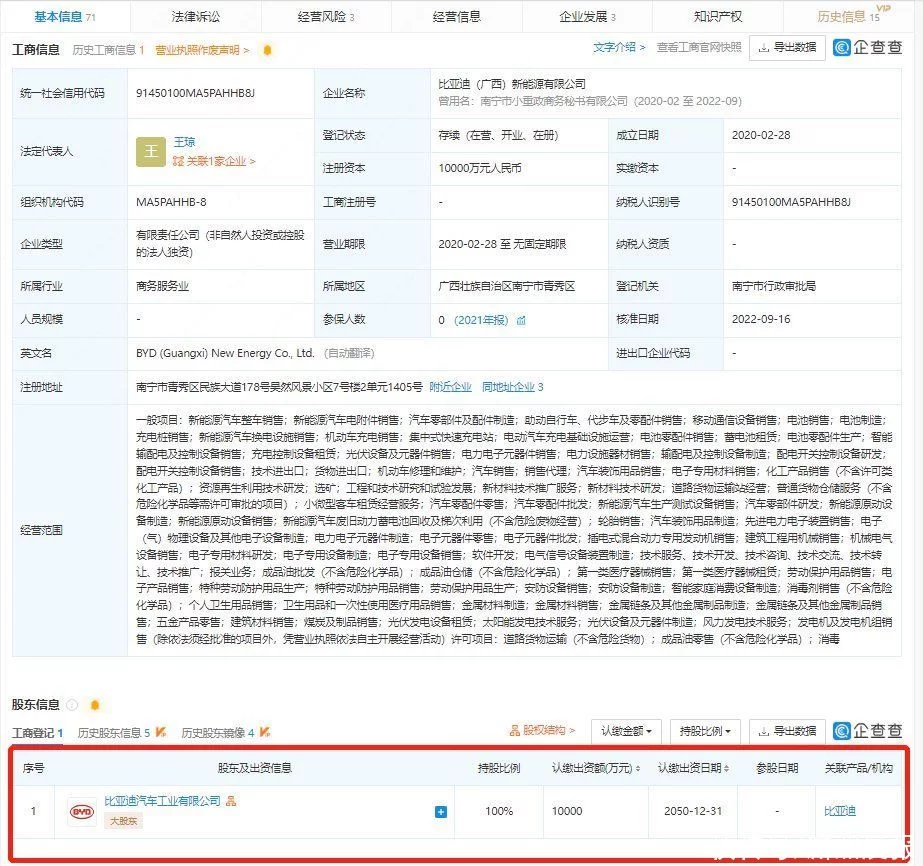Click the bell icon beside 营业执照作废声明

click(267, 50)
